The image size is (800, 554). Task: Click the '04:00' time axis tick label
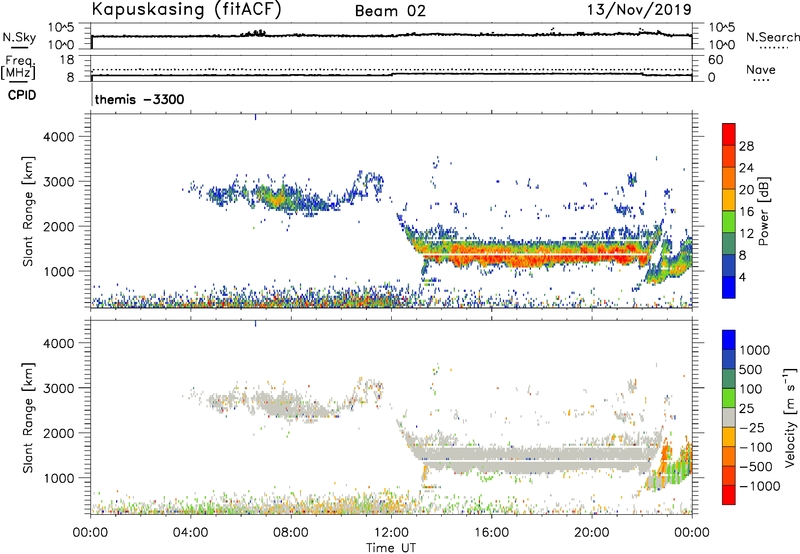[191, 533]
